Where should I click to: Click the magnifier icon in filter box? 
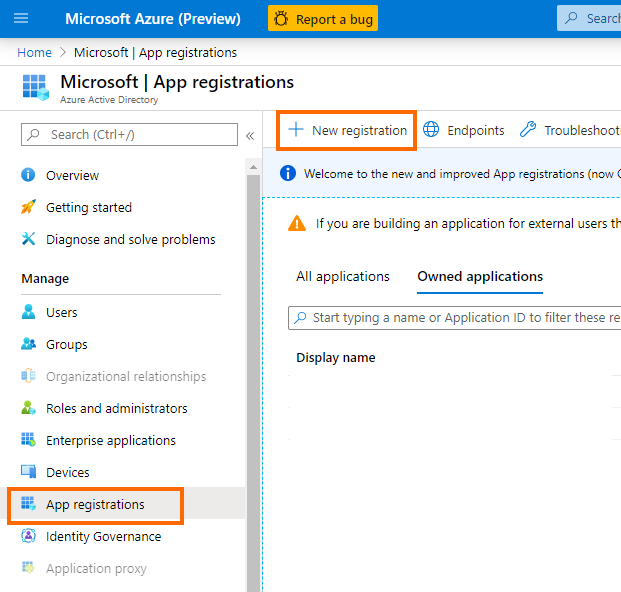(x=301, y=318)
